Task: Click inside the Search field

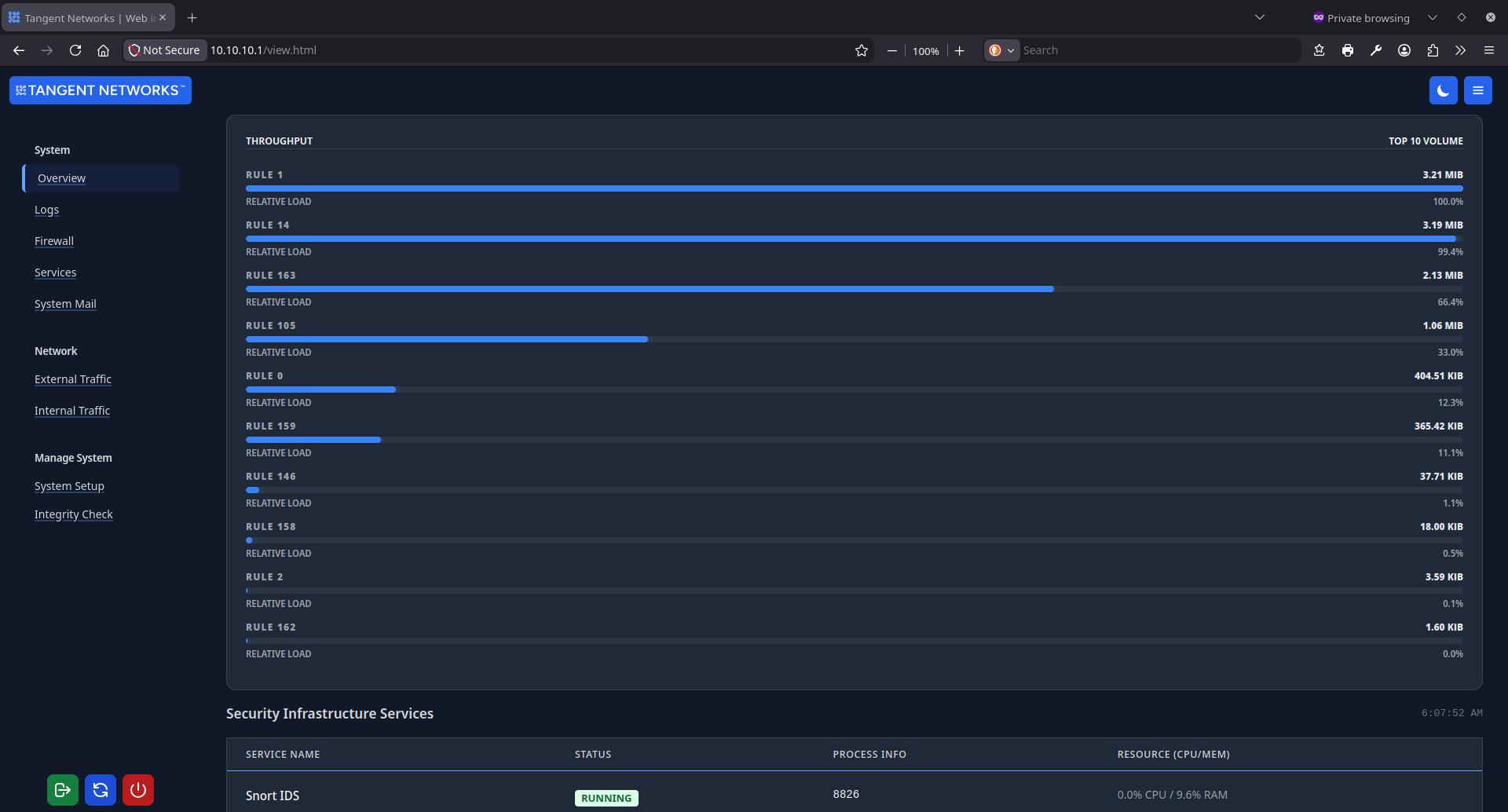Action: coord(1139,49)
